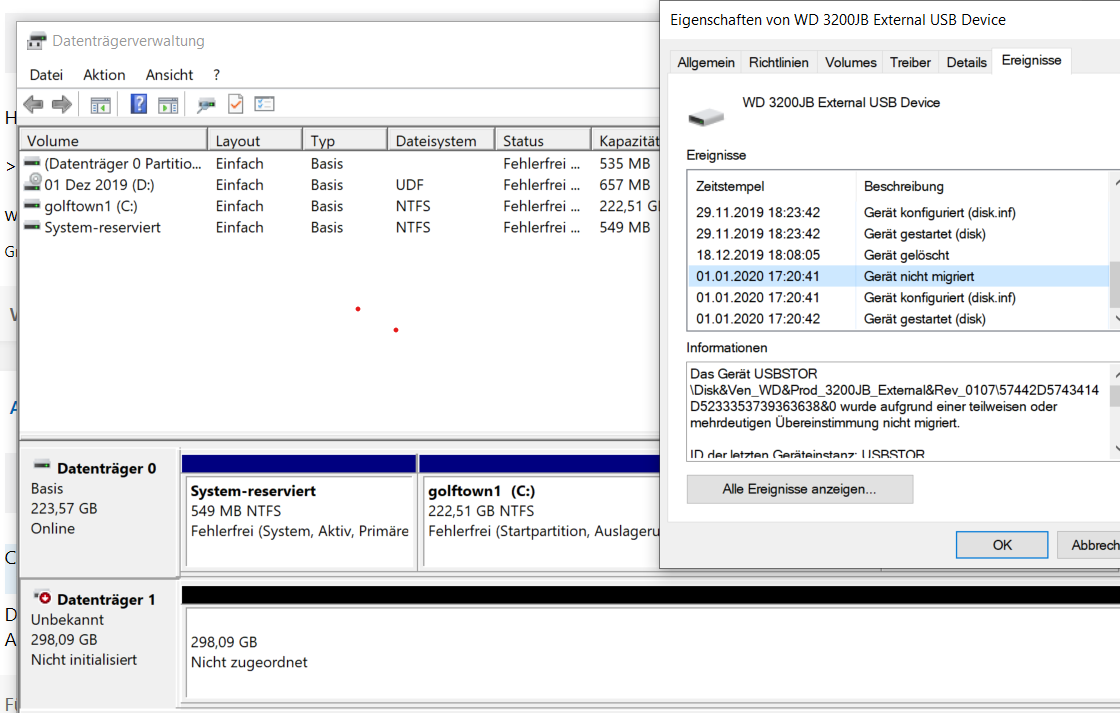Switch to the Allgemein tab

click(x=706, y=62)
